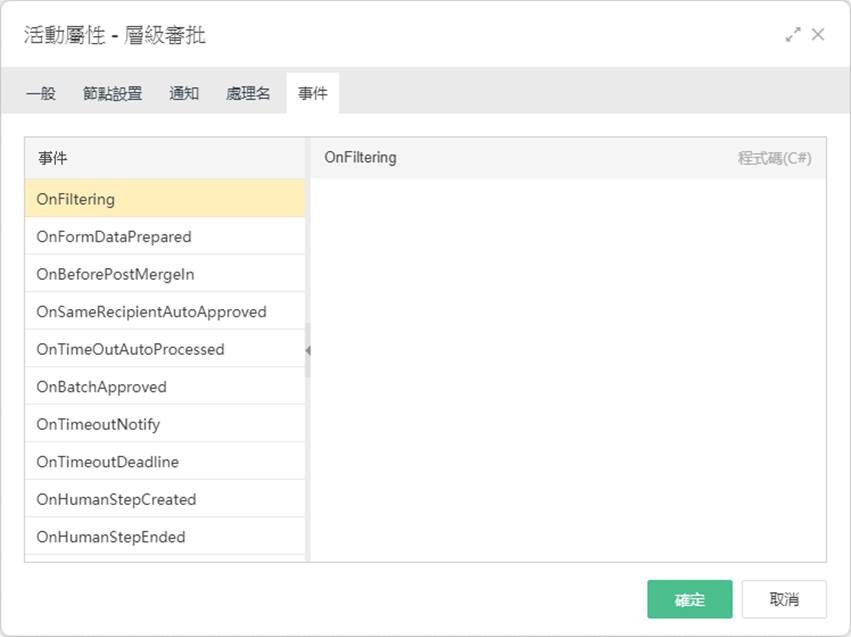This screenshot has height=637, width=851.
Task: Click the active 事件 tab
Action: click(x=313, y=93)
